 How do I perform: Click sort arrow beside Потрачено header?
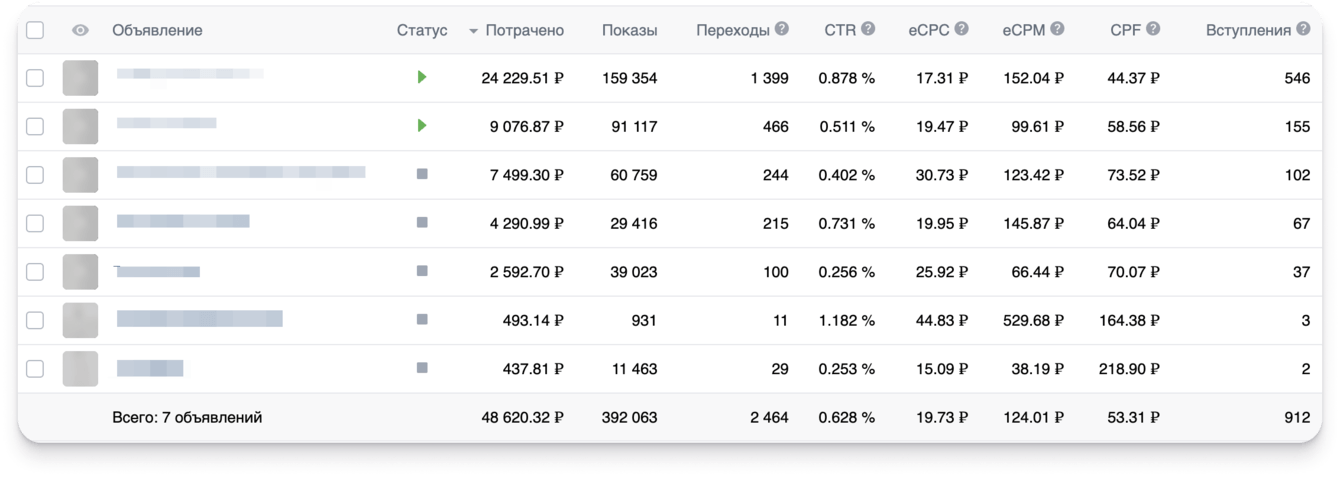click(473, 31)
